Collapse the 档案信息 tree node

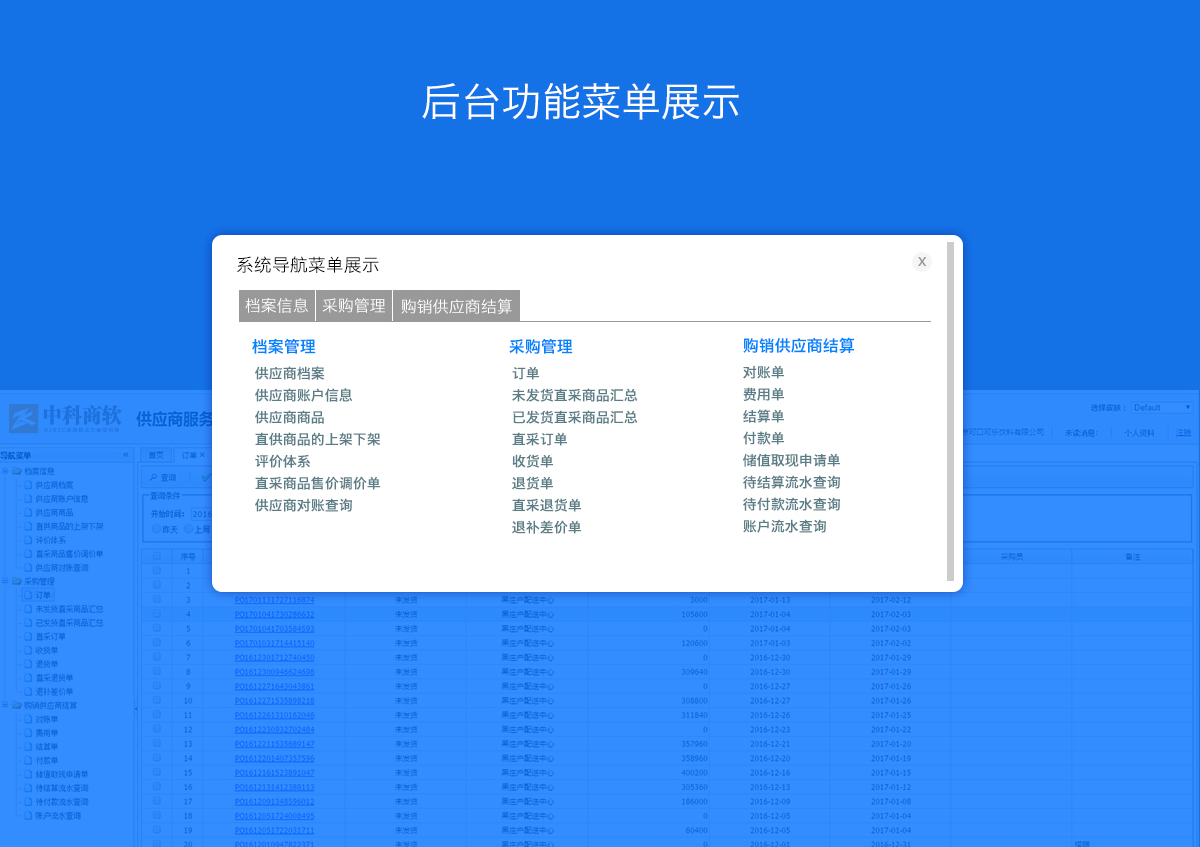click(5, 471)
